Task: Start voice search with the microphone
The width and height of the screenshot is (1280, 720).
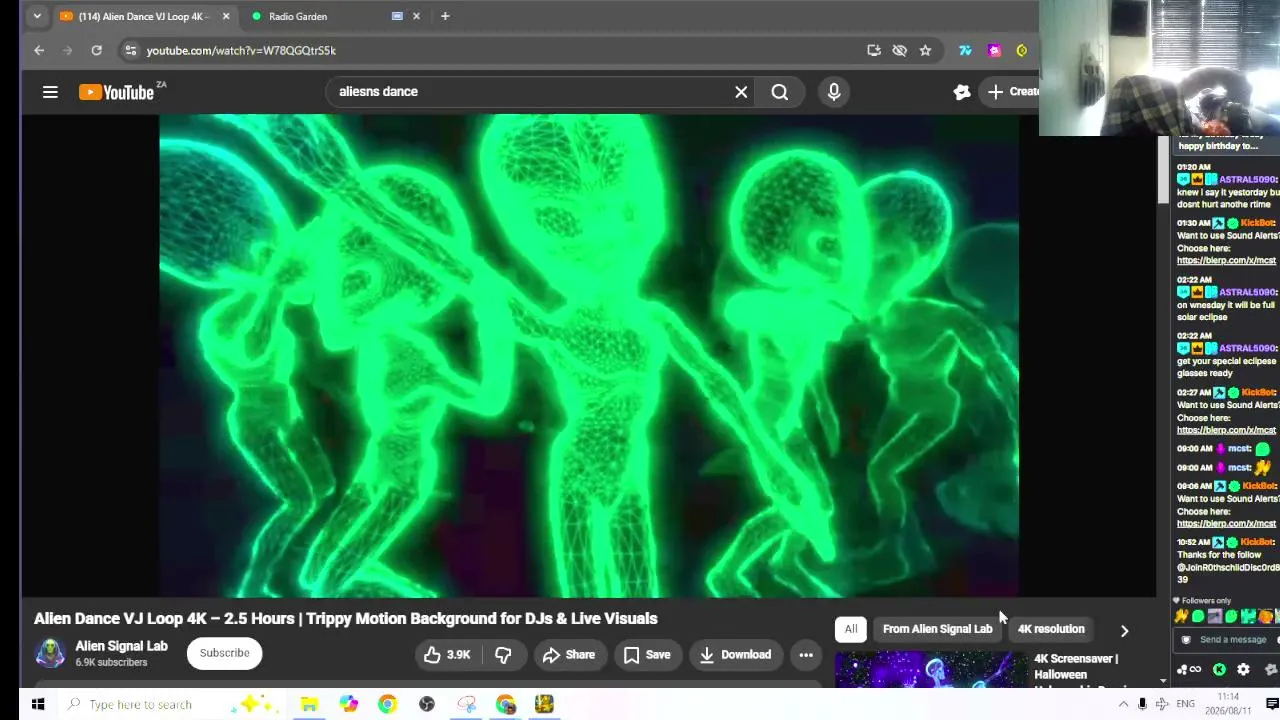Action: coord(834,92)
